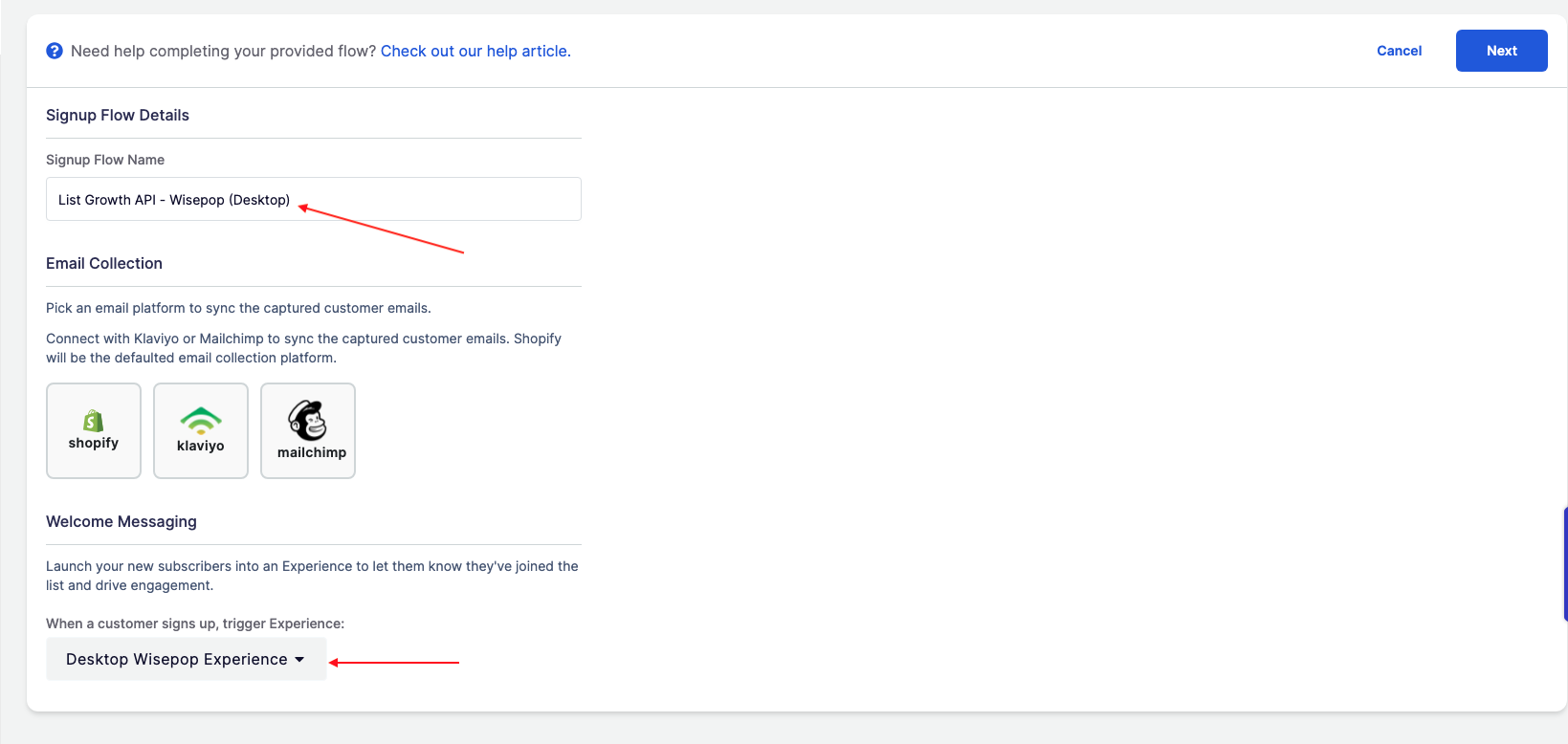1568x744 pixels.
Task: Select the Klaviyo integration tile
Action: (200, 430)
